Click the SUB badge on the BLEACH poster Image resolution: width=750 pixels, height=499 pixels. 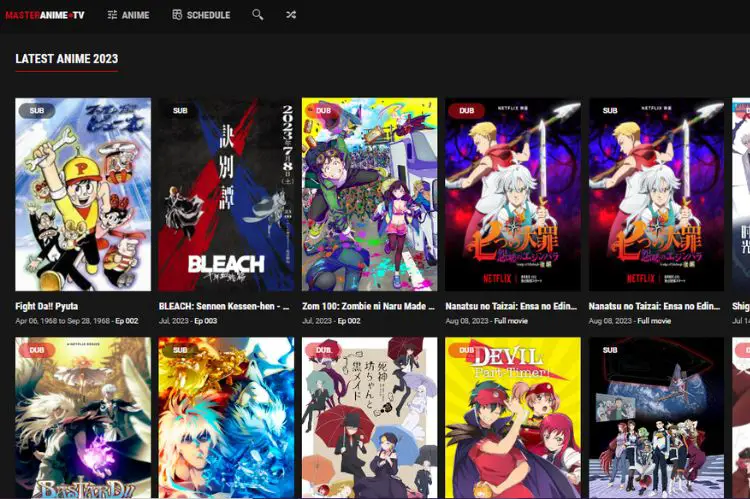(x=180, y=111)
